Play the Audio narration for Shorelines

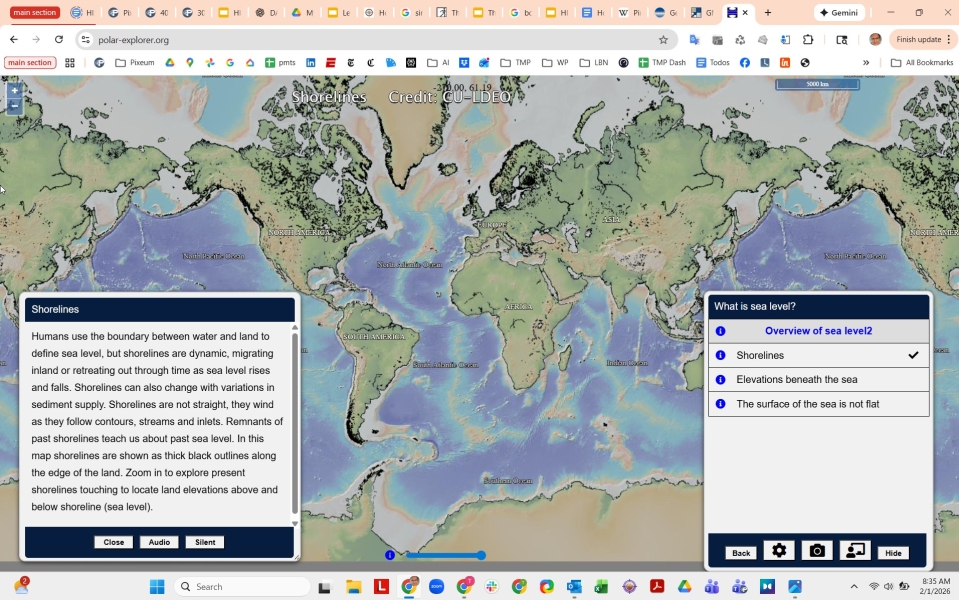tap(159, 542)
